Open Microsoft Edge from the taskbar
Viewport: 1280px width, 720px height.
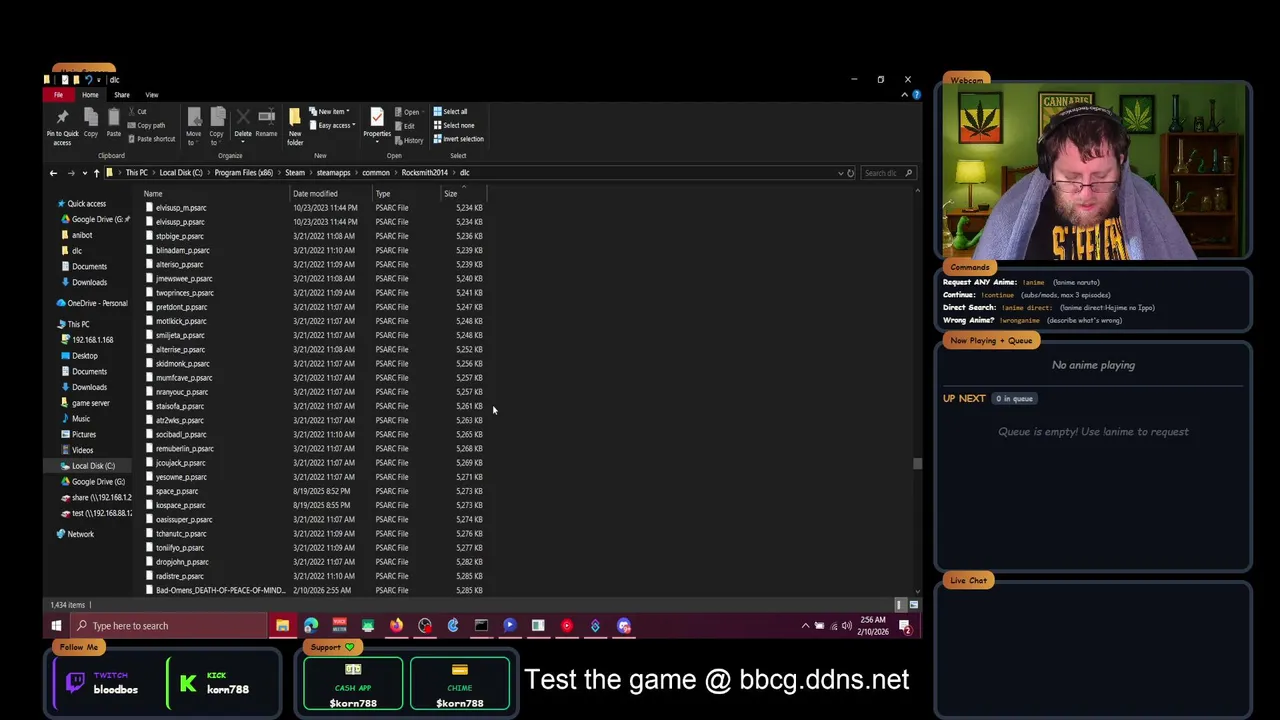(x=311, y=626)
